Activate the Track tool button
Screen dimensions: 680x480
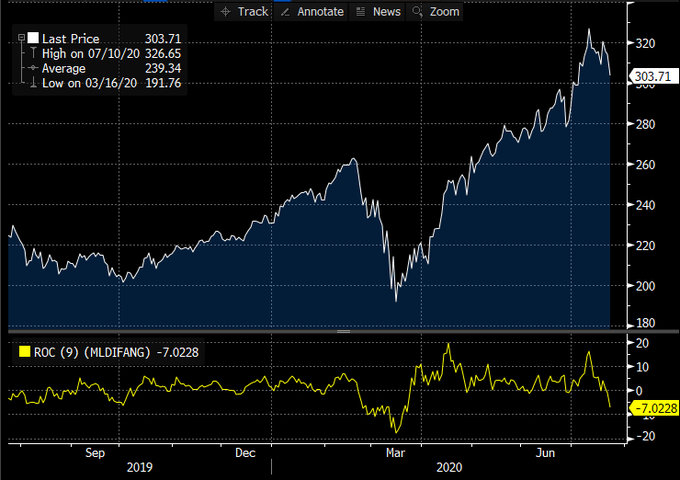coord(244,12)
